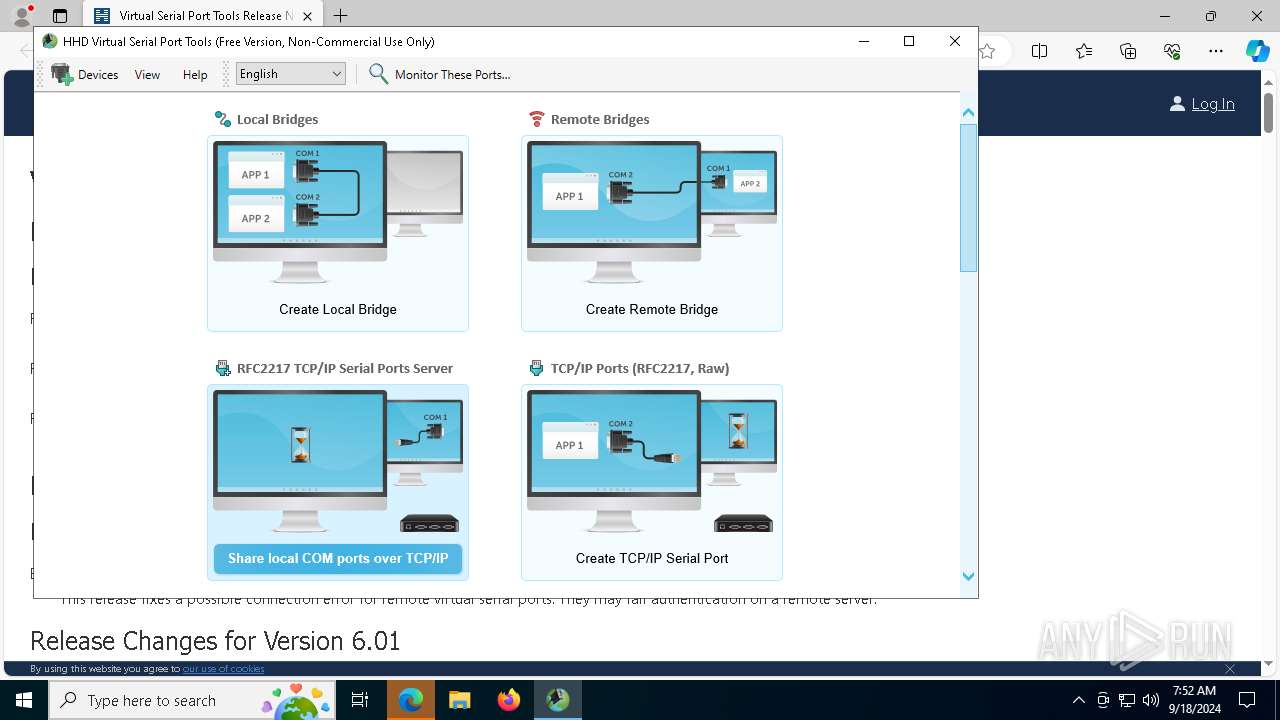The width and height of the screenshot is (1280, 720).
Task: Click scroll up arrow in Serial Port Tools
Action: (968, 113)
